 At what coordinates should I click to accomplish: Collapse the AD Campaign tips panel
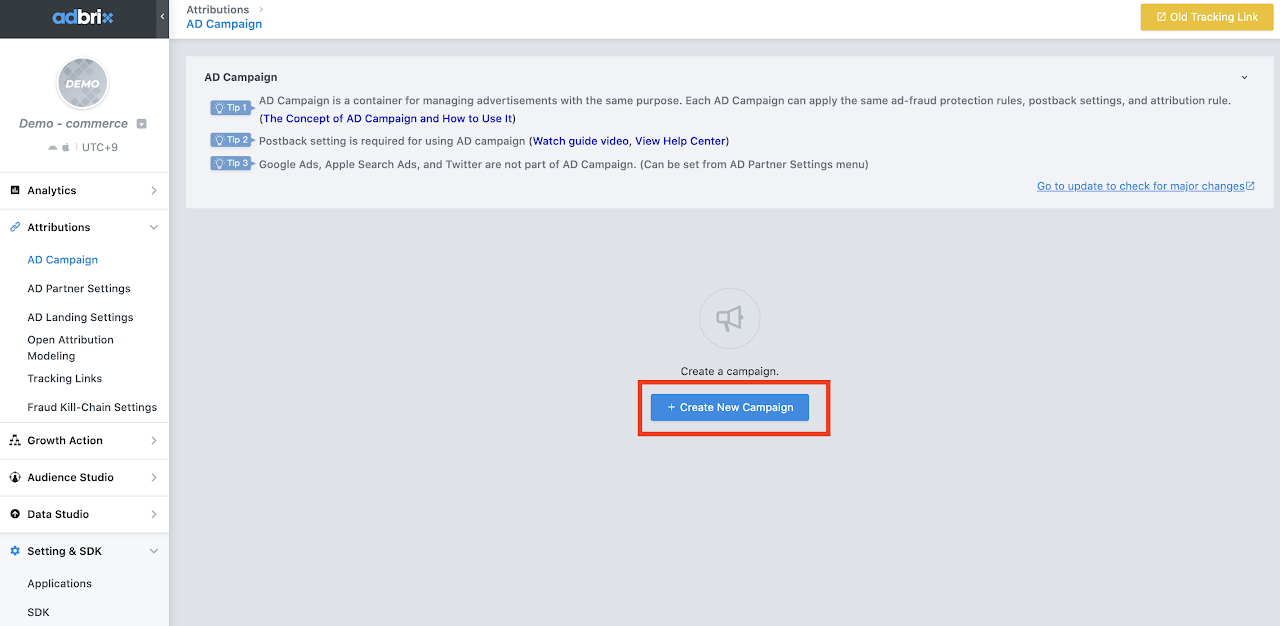click(x=1244, y=77)
